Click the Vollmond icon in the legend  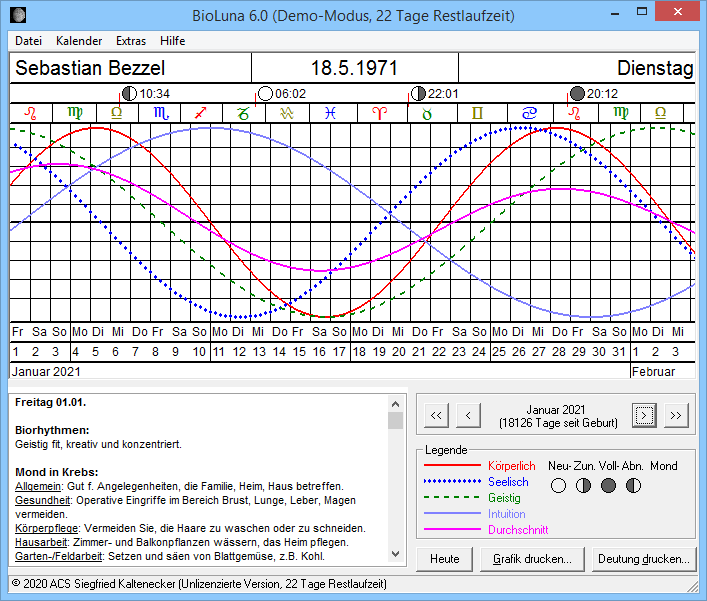(x=608, y=486)
